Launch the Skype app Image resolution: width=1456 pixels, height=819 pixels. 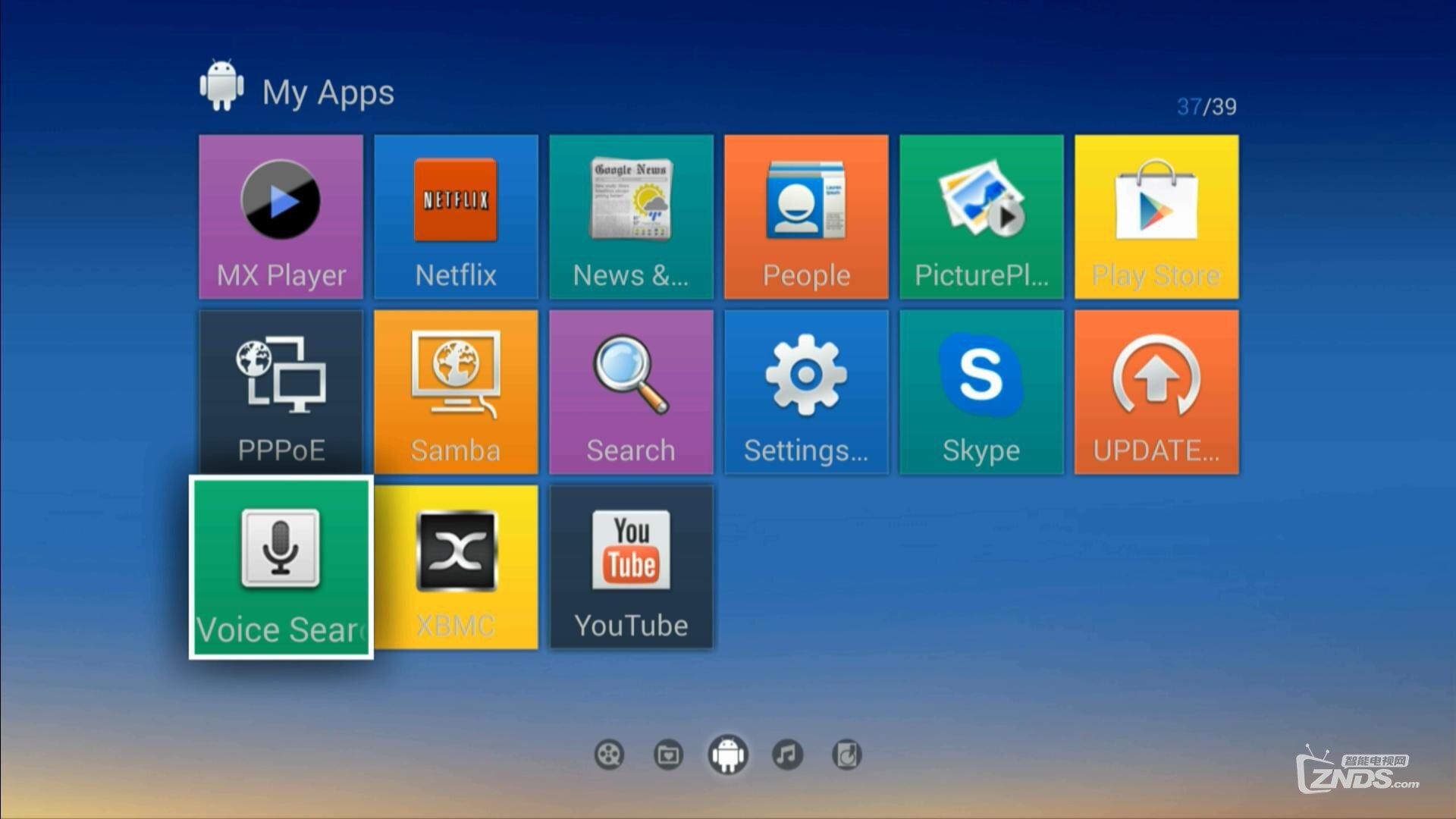[x=981, y=392]
